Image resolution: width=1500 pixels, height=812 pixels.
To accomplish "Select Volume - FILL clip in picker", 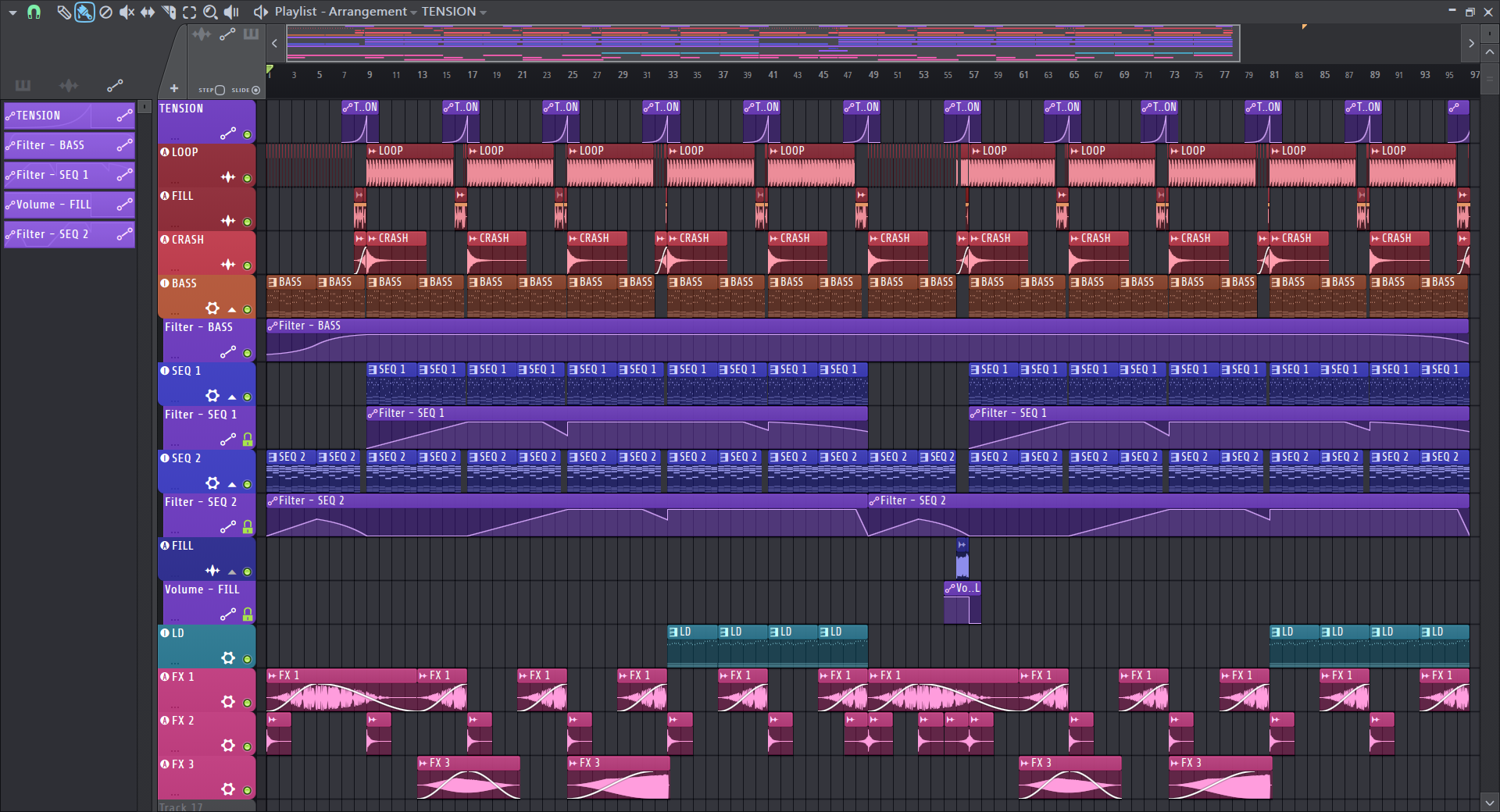I will pyautogui.click(x=70, y=205).
